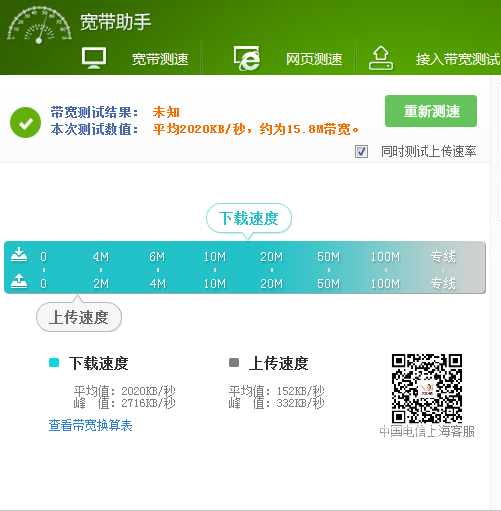Viewport: 501px width, 511px height.
Task: Click the 重新测速 button
Action: pos(431,111)
